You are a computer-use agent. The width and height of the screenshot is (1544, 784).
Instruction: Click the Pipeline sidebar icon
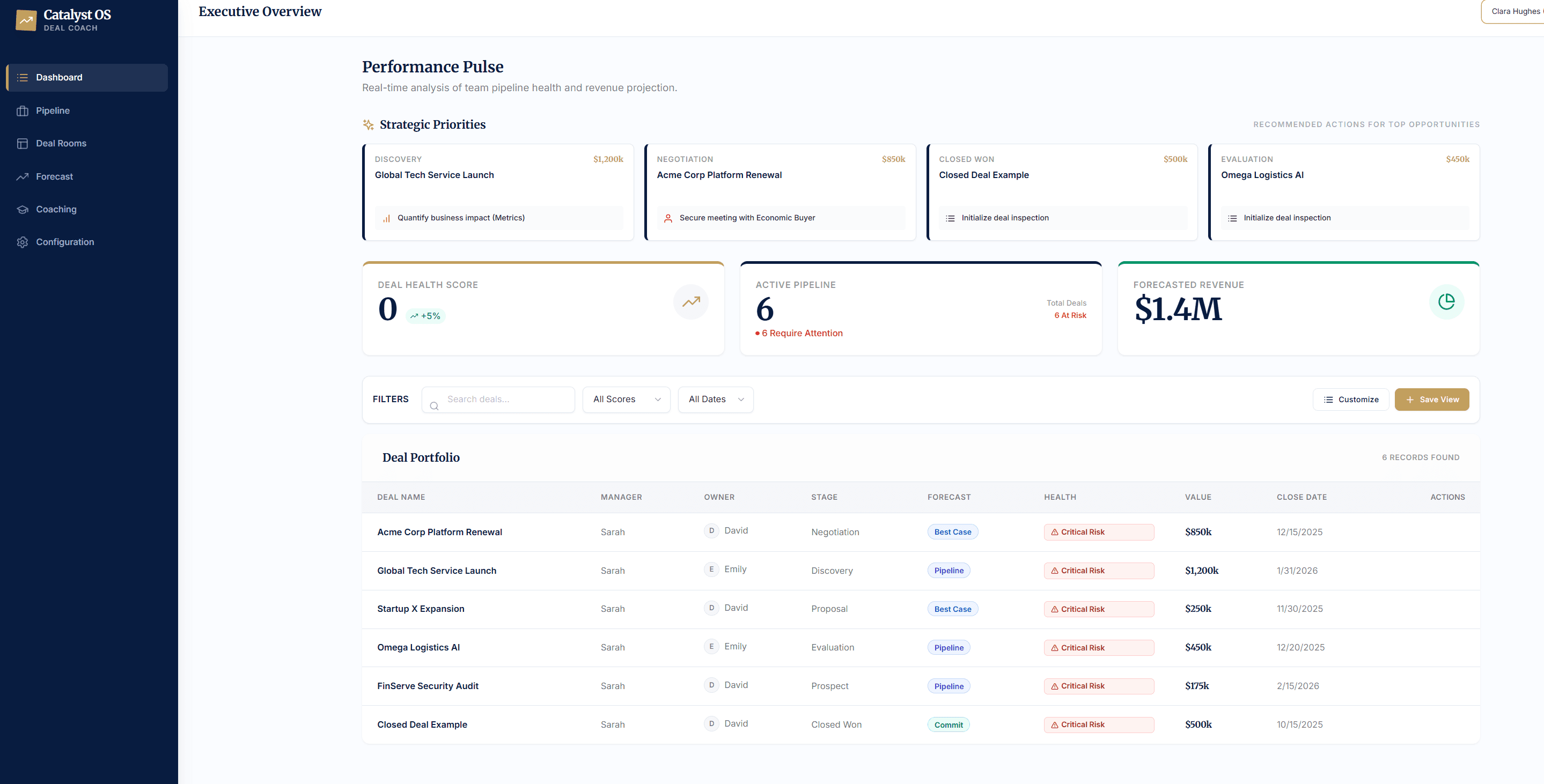(x=23, y=111)
